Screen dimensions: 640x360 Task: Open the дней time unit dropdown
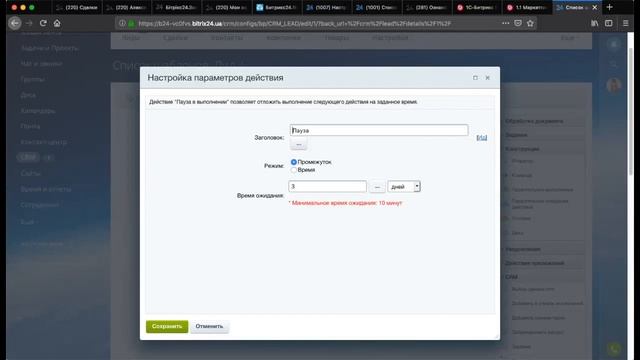(x=404, y=187)
